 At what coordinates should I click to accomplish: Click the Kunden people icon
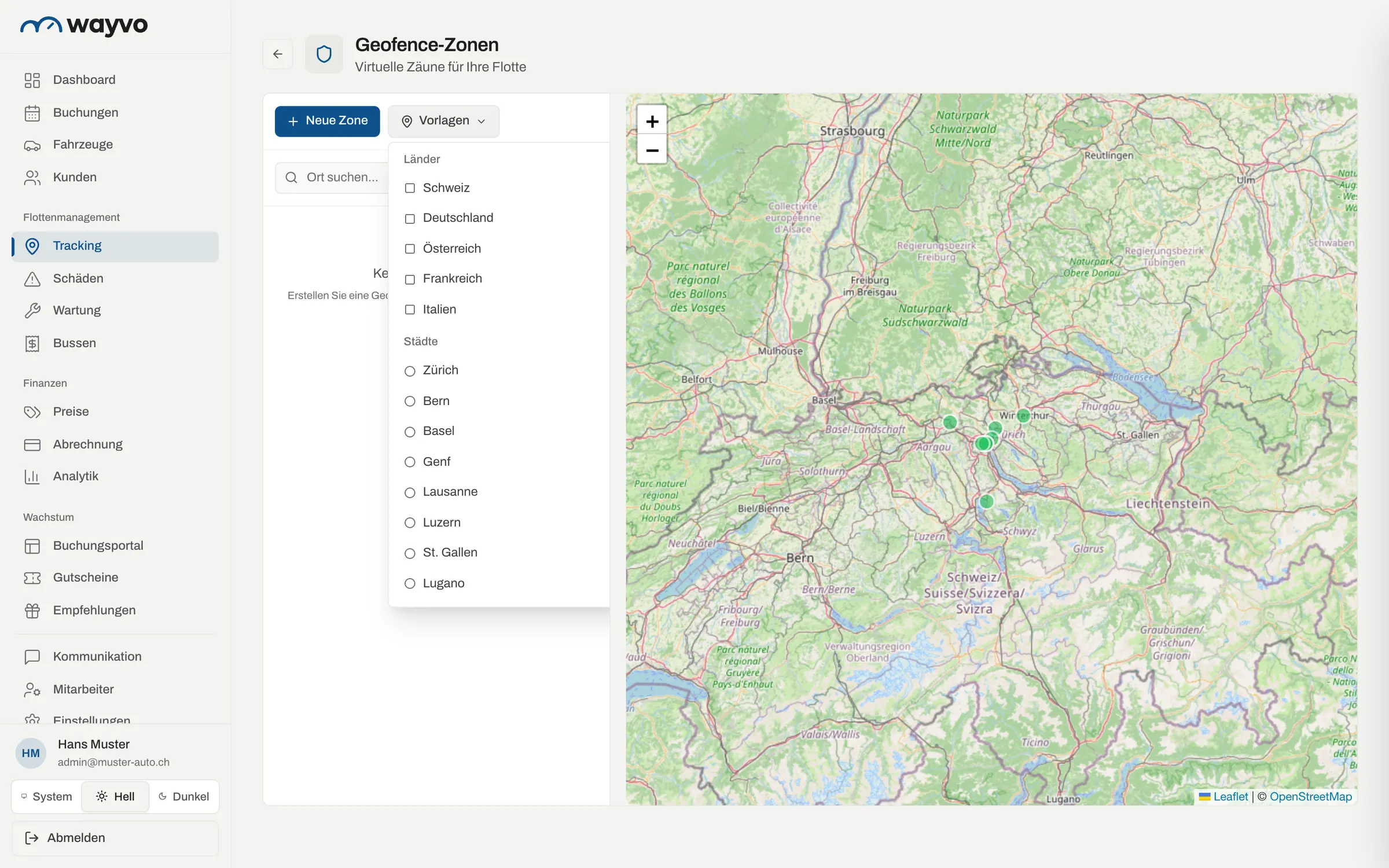[32, 177]
